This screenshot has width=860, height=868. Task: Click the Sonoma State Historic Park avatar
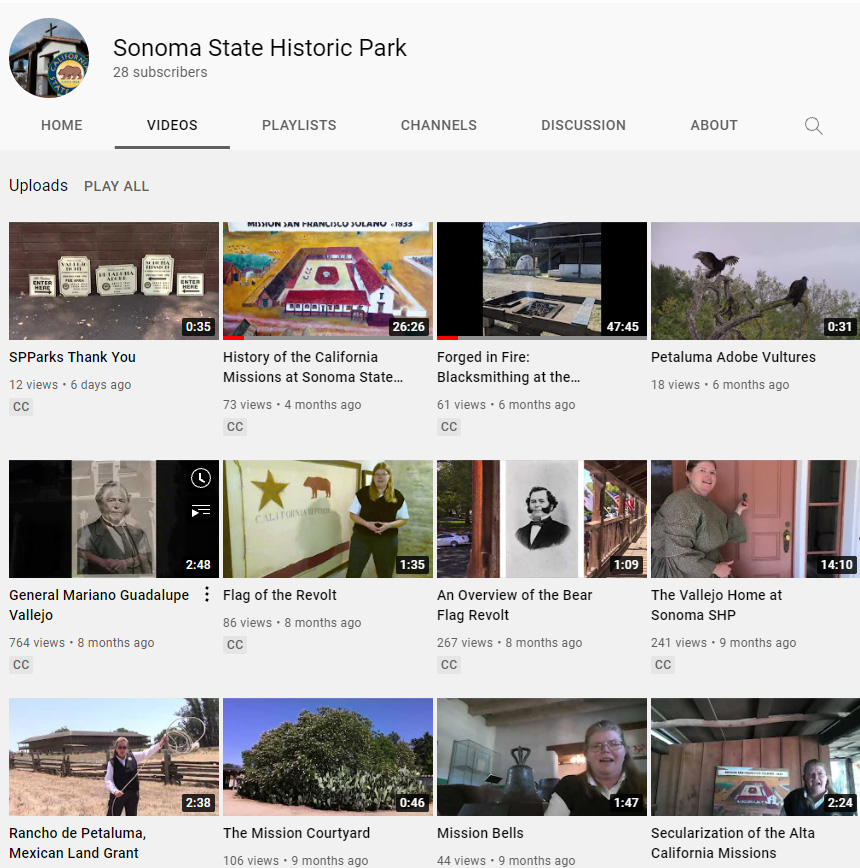(49, 58)
